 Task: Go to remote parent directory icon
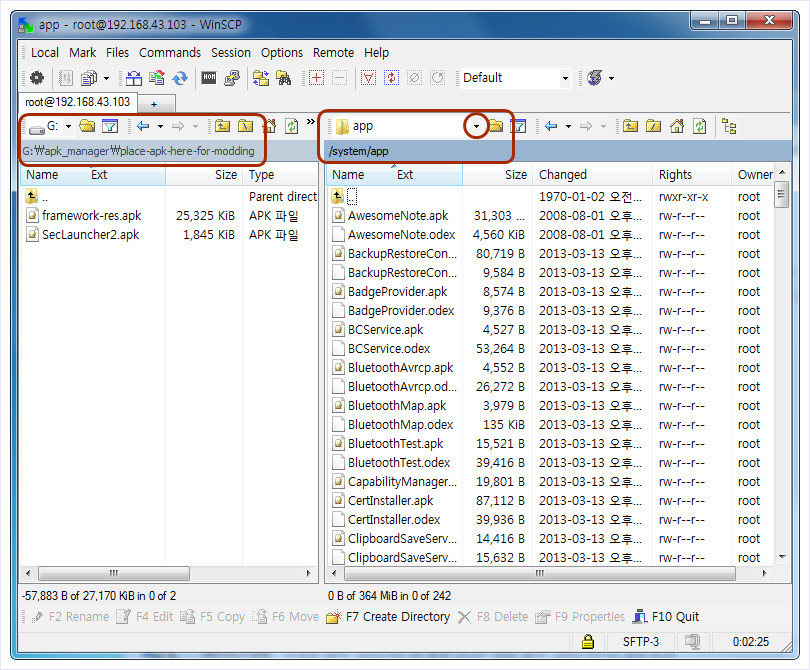[630, 126]
